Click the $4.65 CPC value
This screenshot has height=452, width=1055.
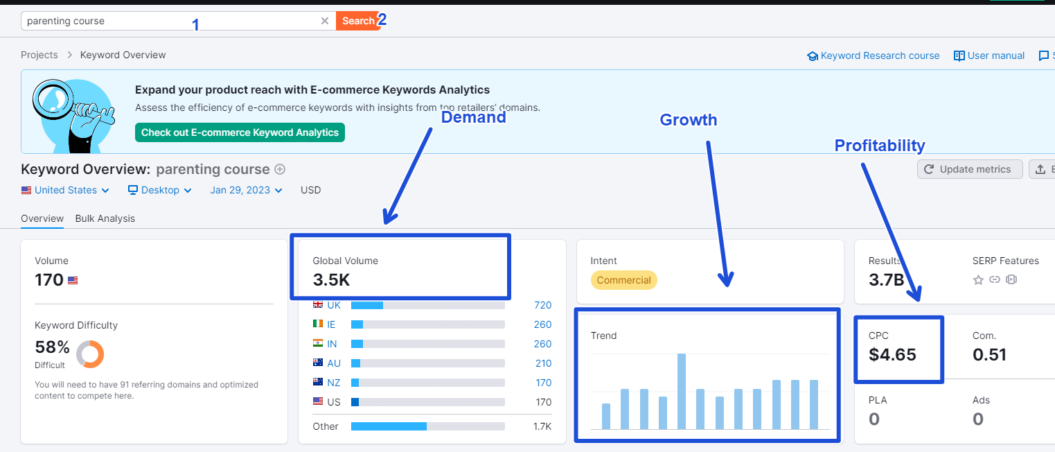[x=892, y=354]
